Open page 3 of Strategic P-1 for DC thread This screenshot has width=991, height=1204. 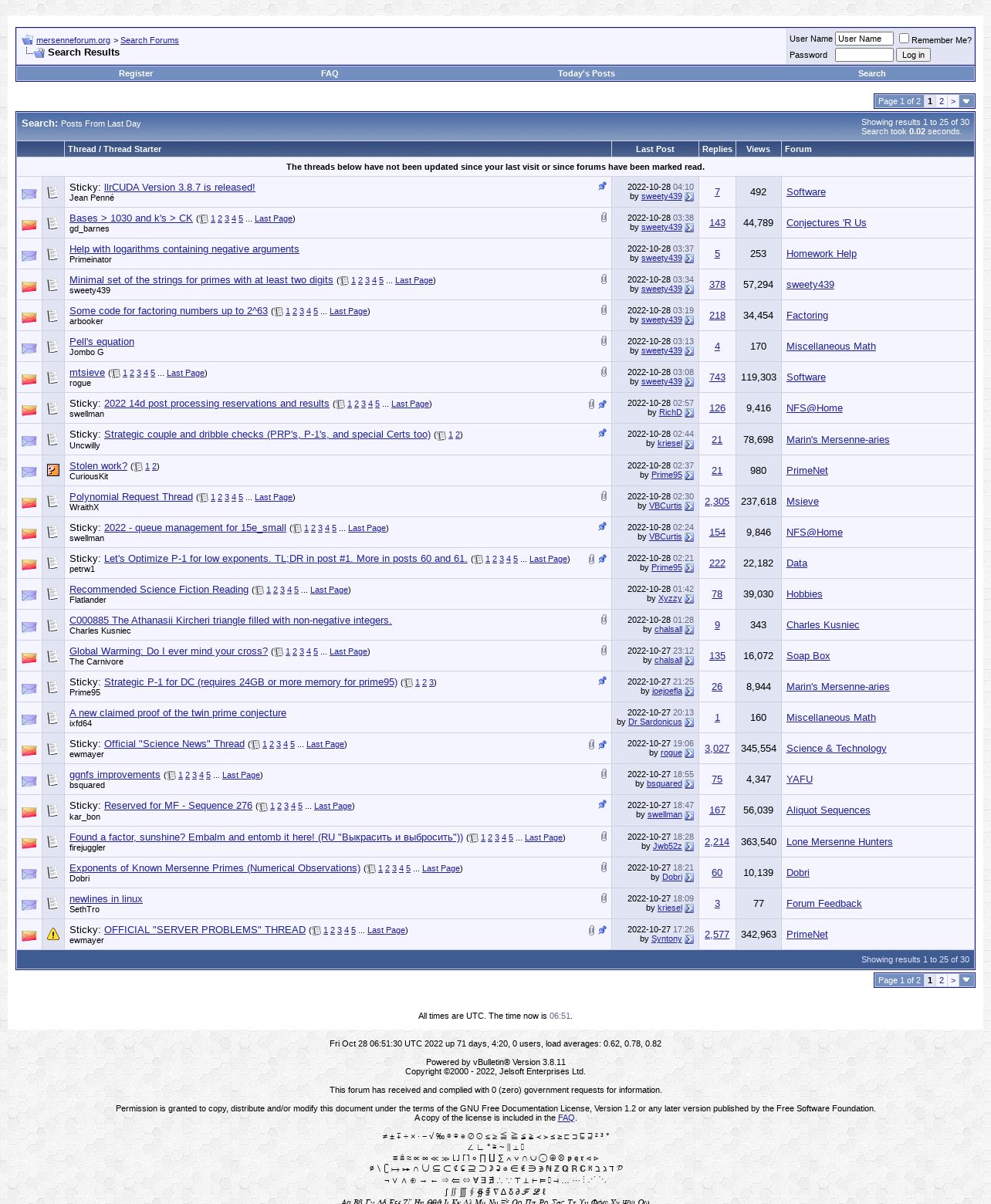coord(431,683)
